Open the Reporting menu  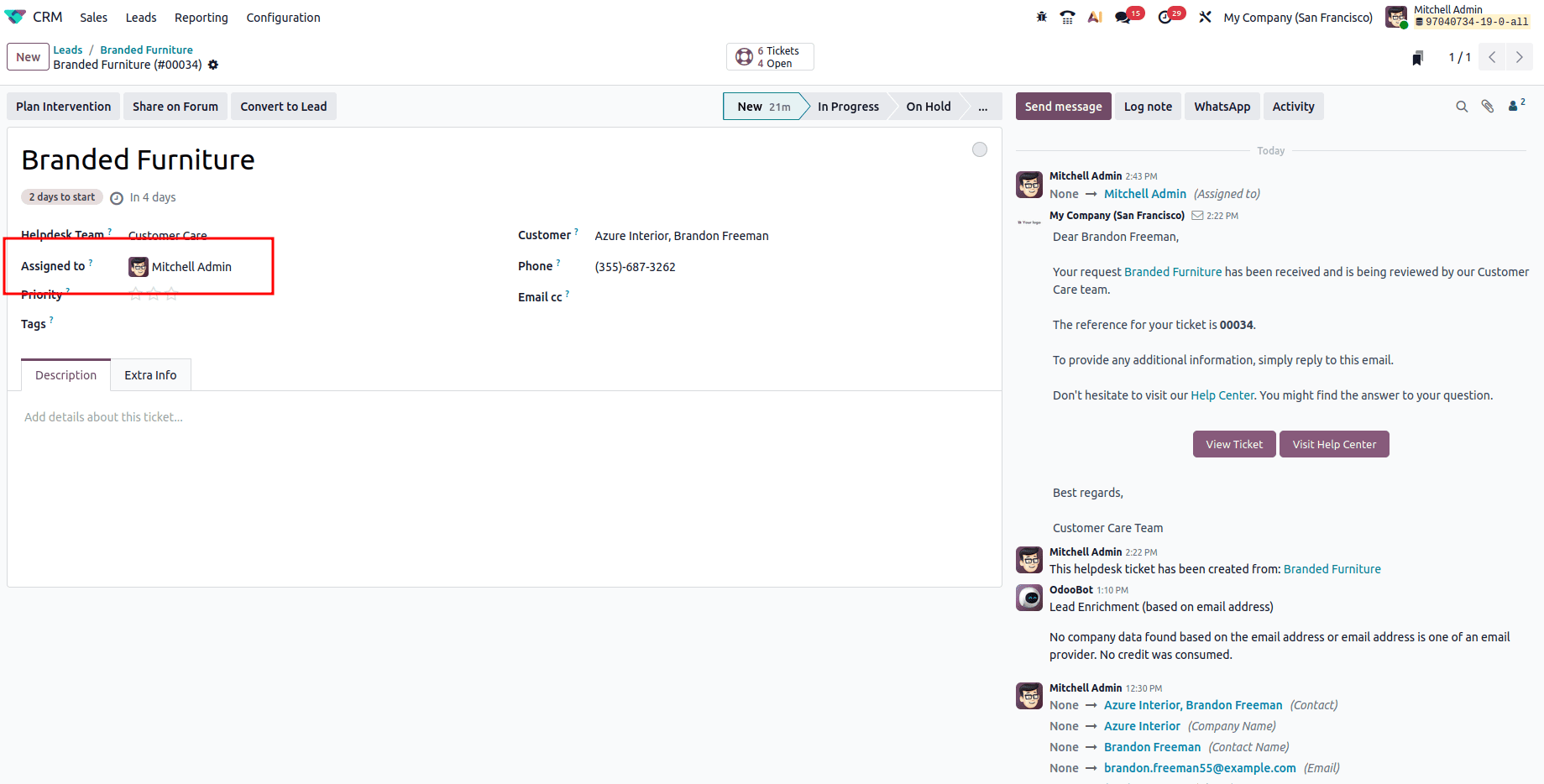(x=201, y=17)
